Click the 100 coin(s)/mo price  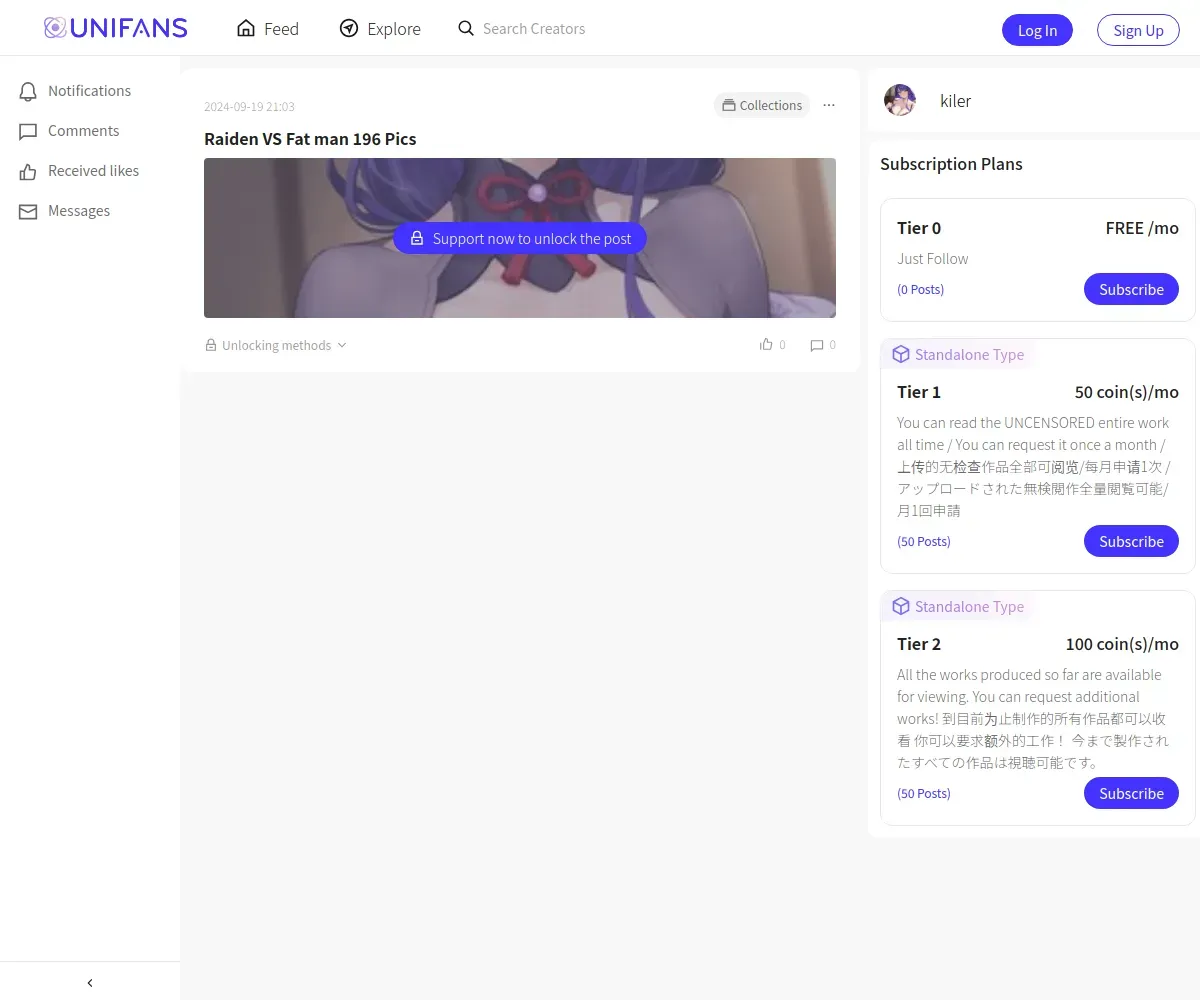pos(1122,644)
